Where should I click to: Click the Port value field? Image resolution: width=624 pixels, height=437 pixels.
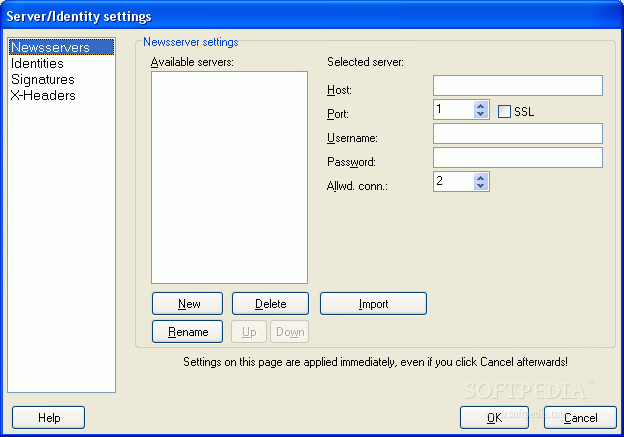pos(454,109)
